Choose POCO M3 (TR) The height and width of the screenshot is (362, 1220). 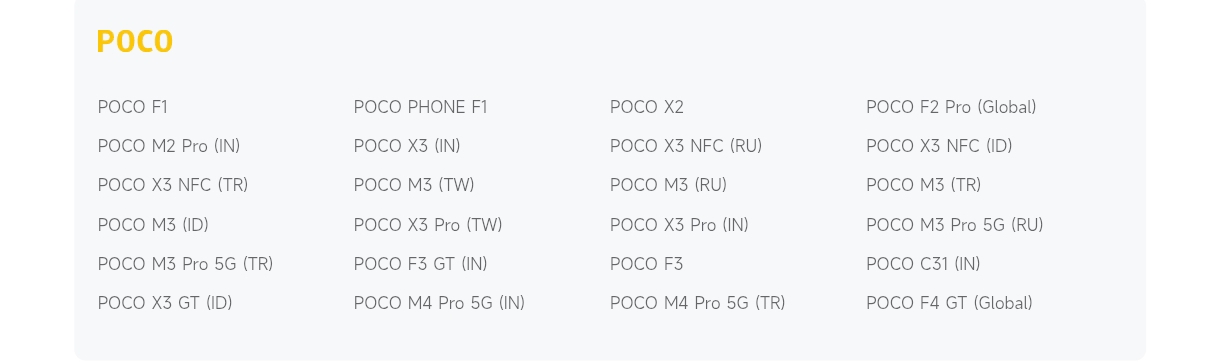(924, 185)
